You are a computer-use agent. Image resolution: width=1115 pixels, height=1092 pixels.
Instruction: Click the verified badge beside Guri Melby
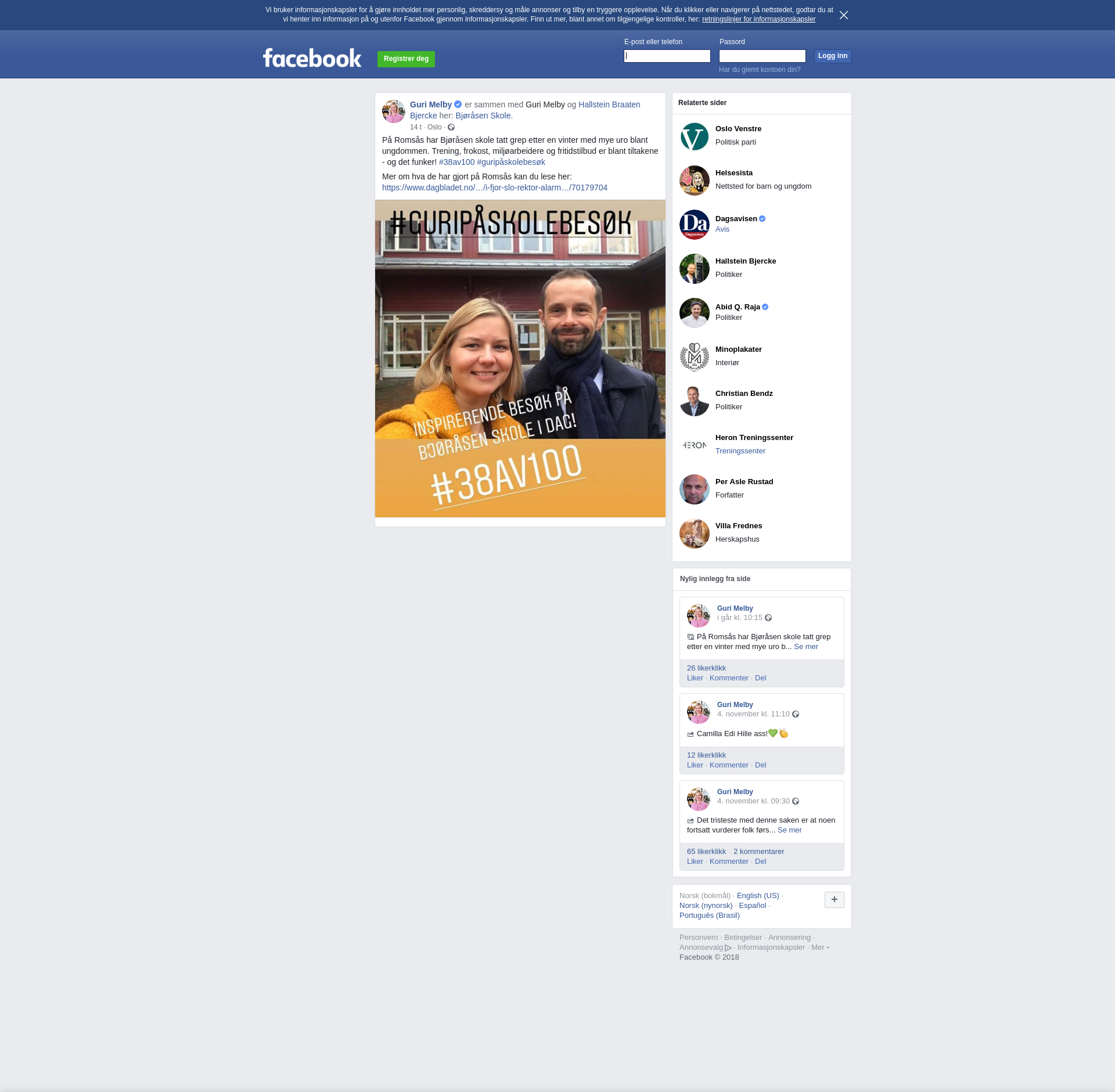458,104
